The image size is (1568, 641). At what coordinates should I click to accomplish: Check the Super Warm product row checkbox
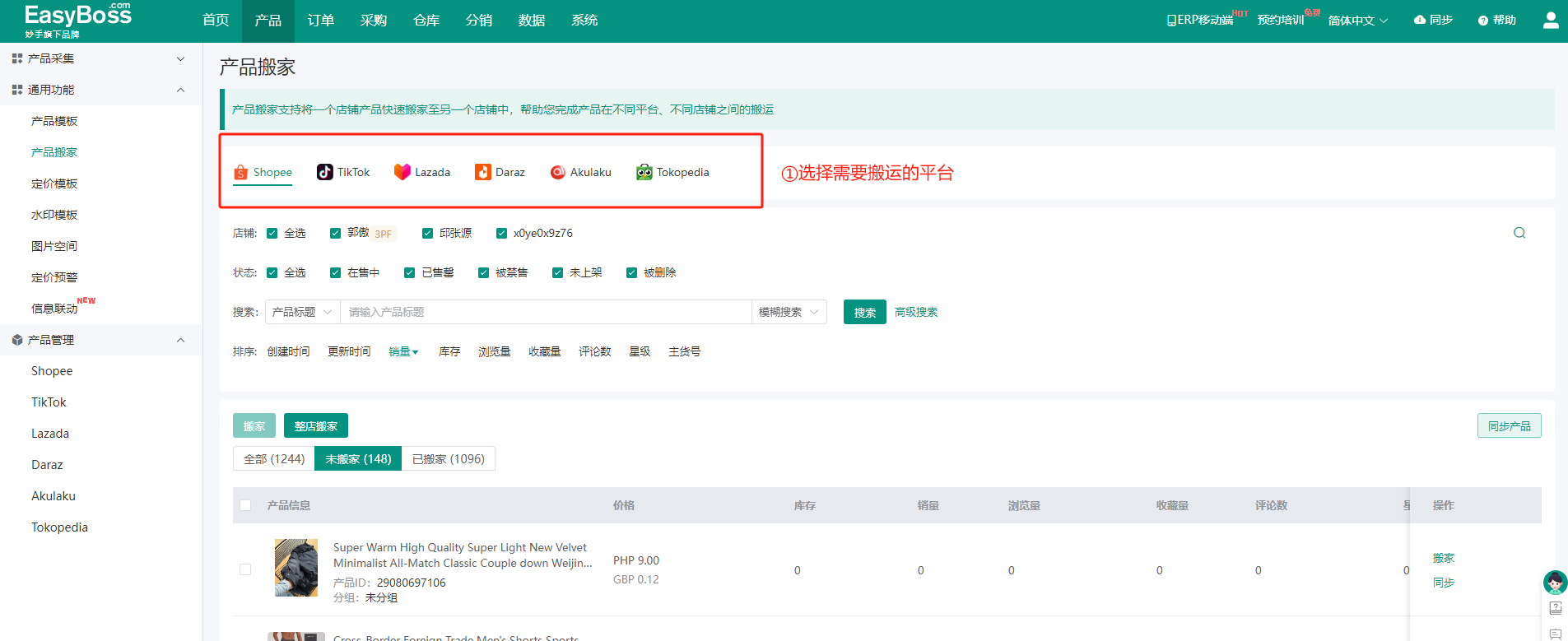245,569
